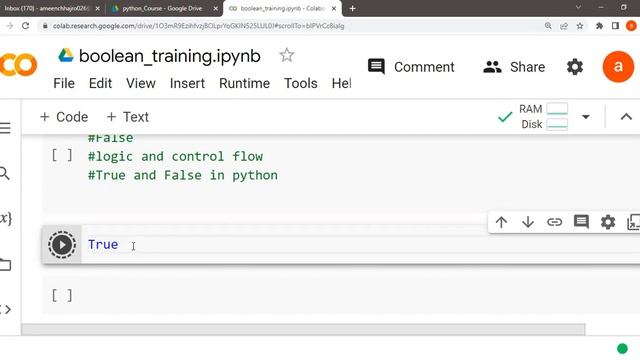Mirror cell in tab icon

[x=633, y=222]
